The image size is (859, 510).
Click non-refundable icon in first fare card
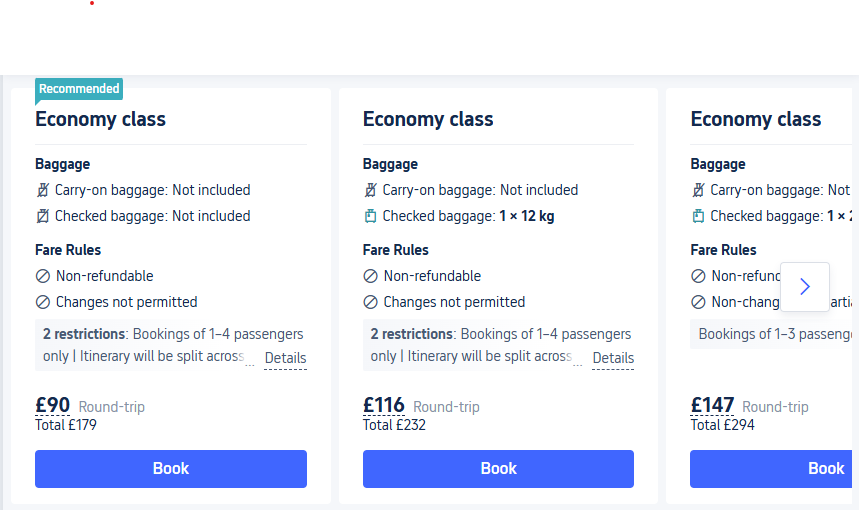coord(43,276)
